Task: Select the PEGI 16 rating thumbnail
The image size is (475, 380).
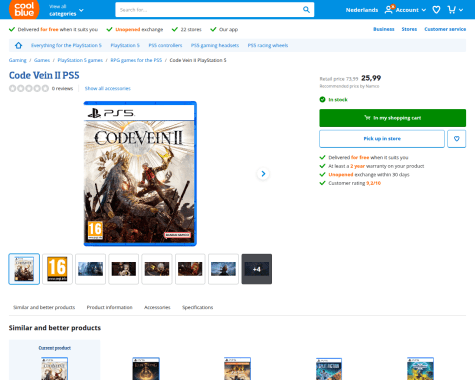Action: [x=57, y=269]
